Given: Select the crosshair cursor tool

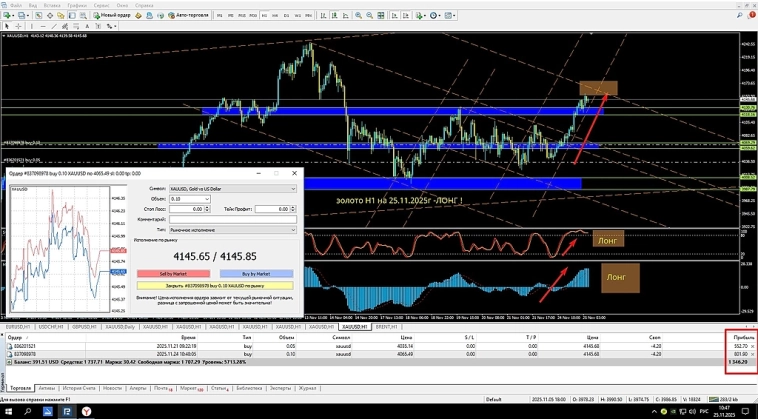Looking at the screenshot, I should click(x=20, y=26).
